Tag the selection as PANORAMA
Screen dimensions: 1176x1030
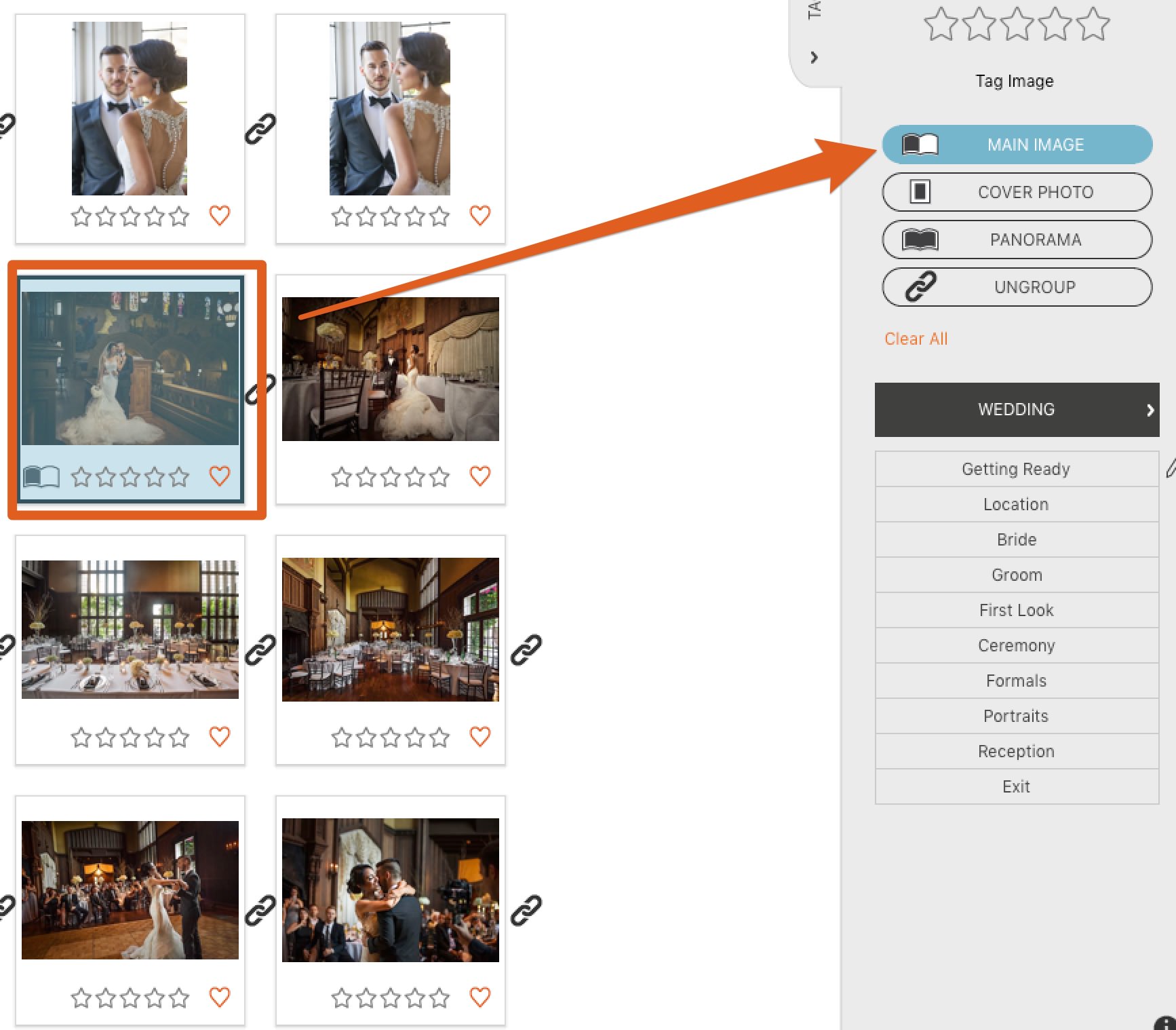pyautogui.click(x=1017, y=240)
